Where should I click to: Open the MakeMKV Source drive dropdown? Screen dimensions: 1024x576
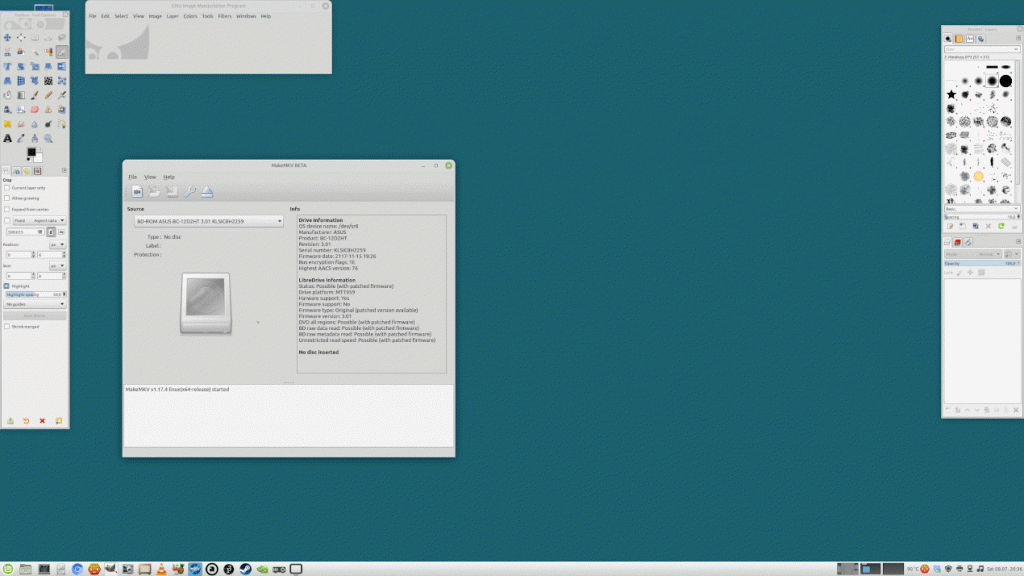point(209,221)
